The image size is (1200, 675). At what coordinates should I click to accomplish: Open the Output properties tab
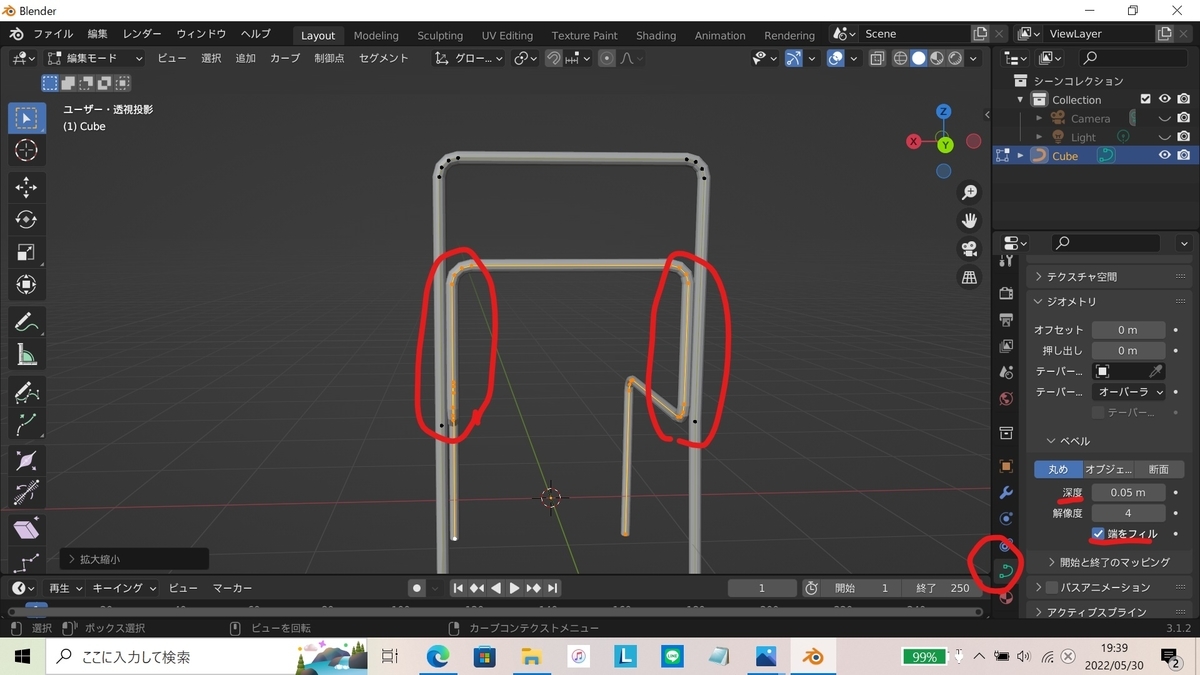(x=1006, y=319)
